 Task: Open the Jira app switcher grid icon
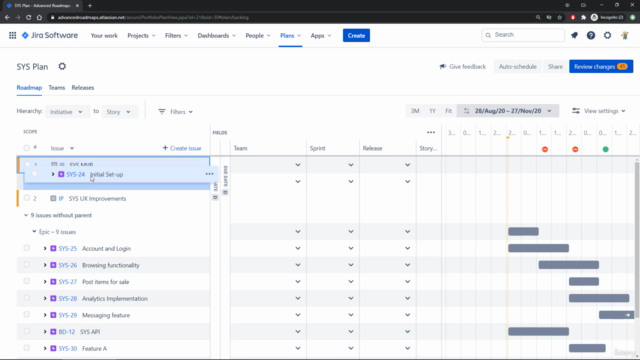13,36
